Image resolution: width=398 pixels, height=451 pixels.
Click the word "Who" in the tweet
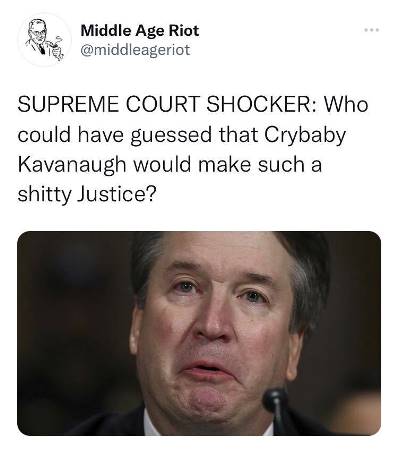[347, 104]
